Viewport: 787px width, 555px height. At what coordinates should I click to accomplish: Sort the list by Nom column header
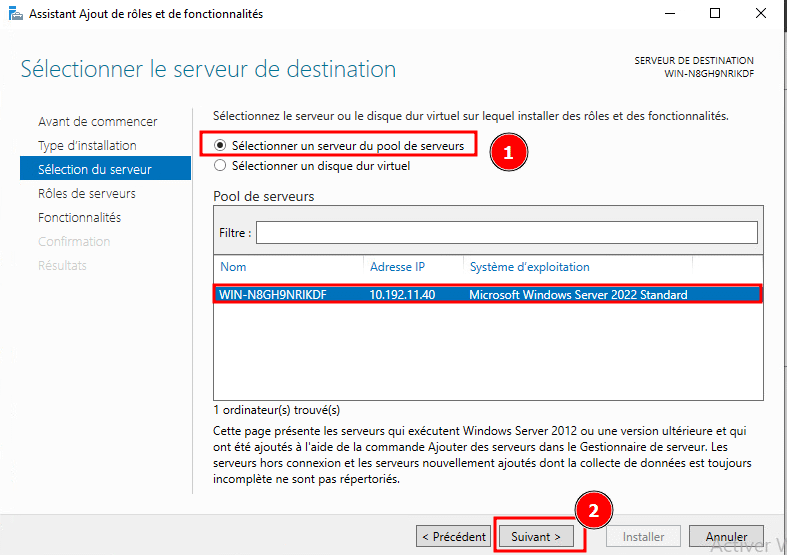(233, 267)
